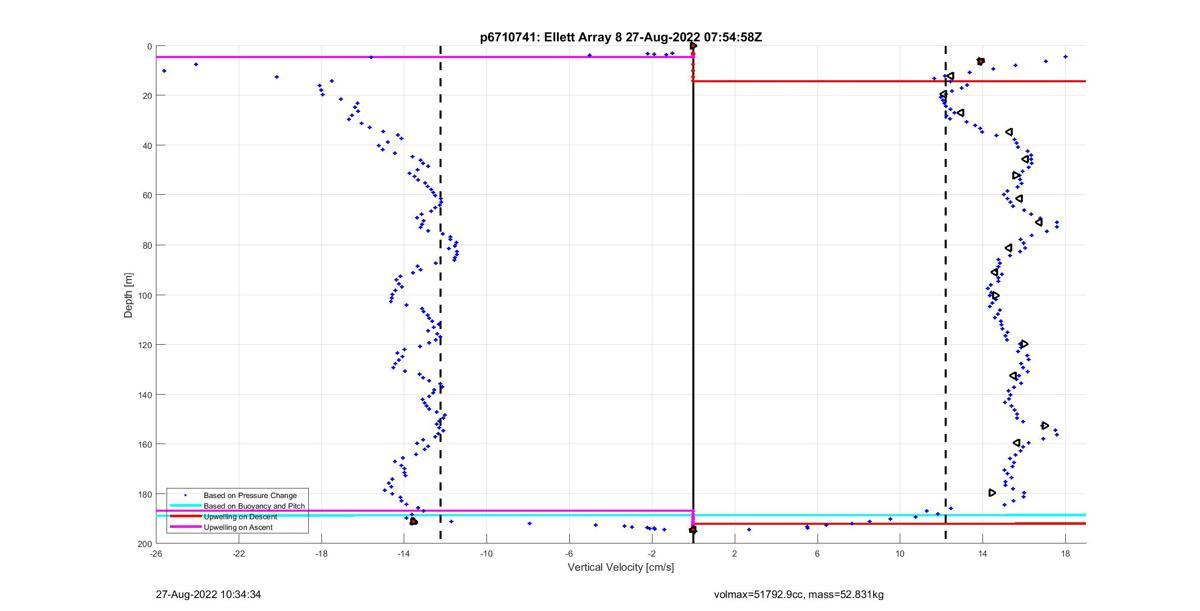1200x611 pixels.
Task: Click the x-axis tick label '-14'
Action: (404, 554)
